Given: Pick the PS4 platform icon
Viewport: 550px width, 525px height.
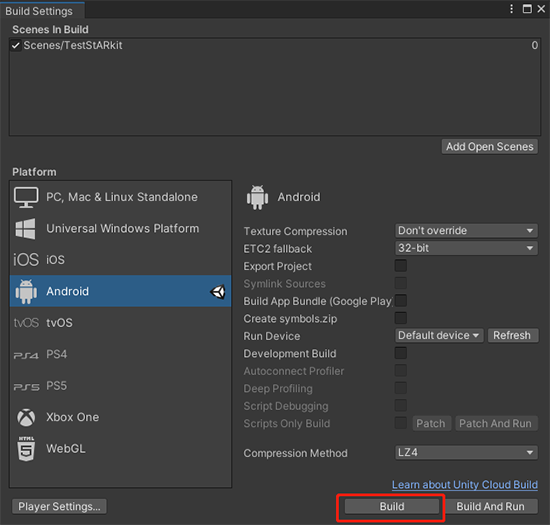Looking at the screenshot, I should pos(26,355).
